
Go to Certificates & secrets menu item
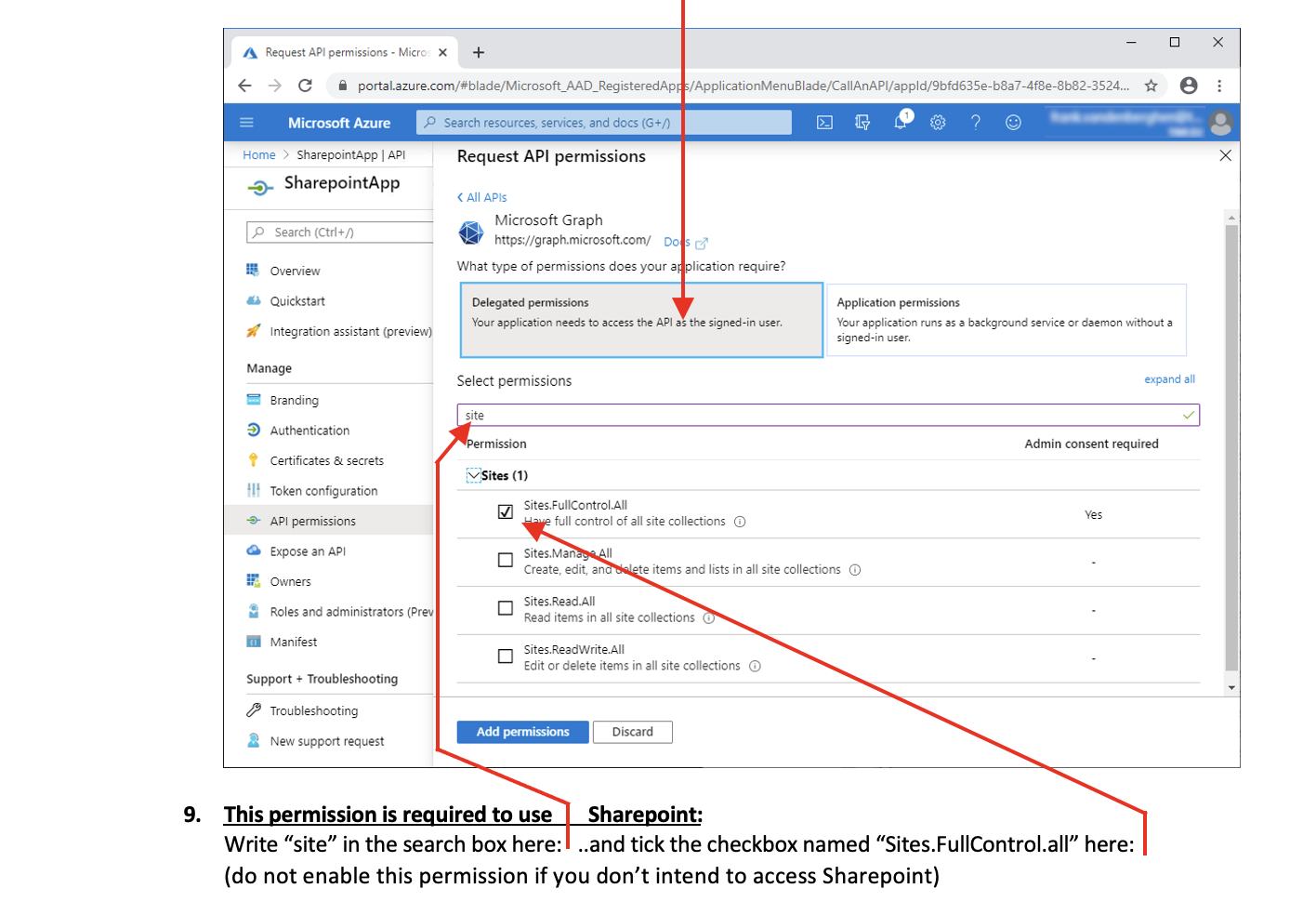click(326, 461)
